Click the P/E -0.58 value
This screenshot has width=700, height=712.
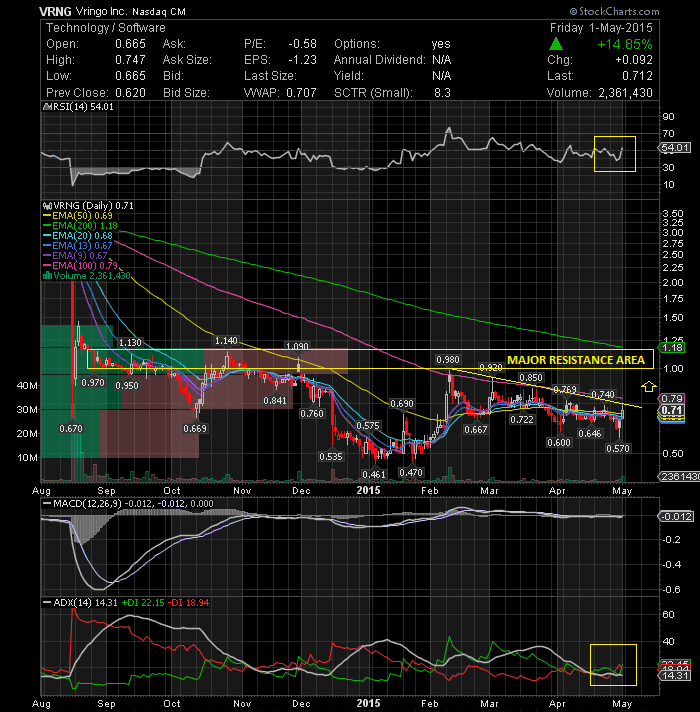[302, 44]
